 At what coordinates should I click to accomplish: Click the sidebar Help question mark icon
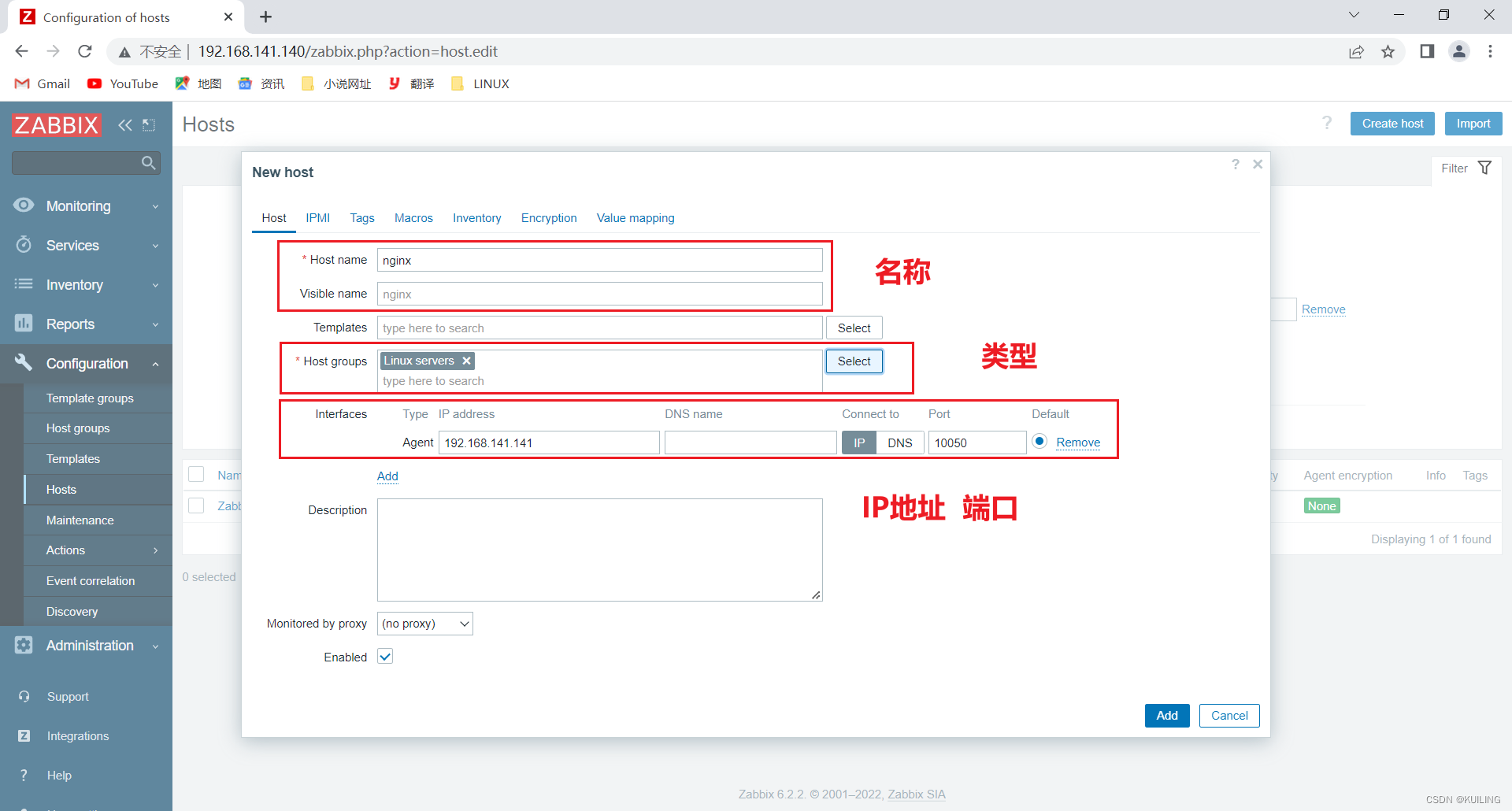[x=24, y=776]
